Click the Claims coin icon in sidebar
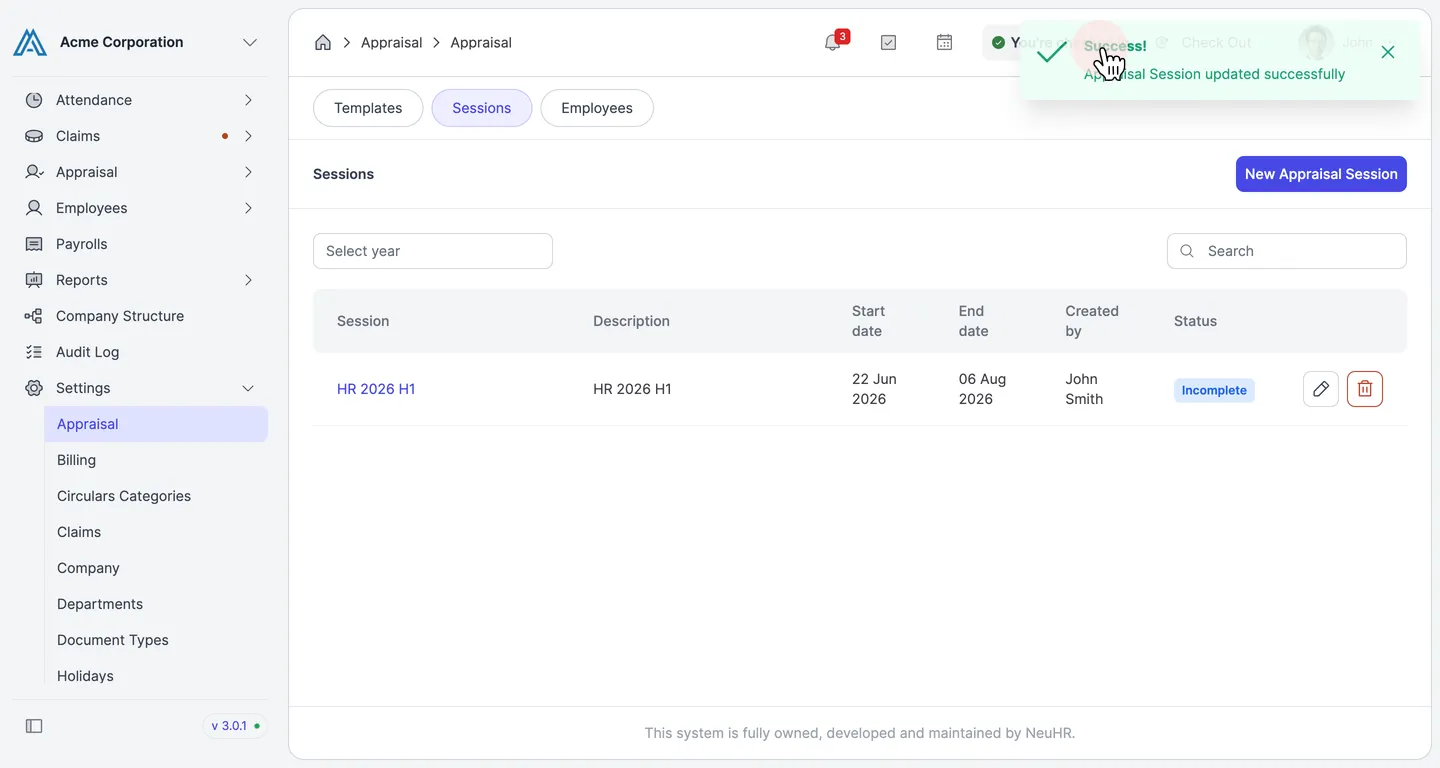The height and width of the screenshot is (768, 1440). click(34, 136)
